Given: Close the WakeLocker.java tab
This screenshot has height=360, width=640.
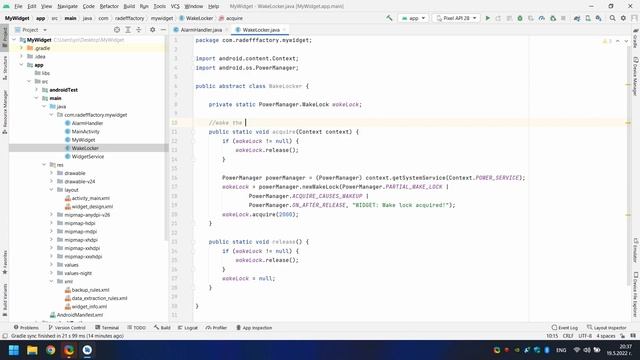Looking at the screenshot, I should pyautogui.click(x=284, y=30).
